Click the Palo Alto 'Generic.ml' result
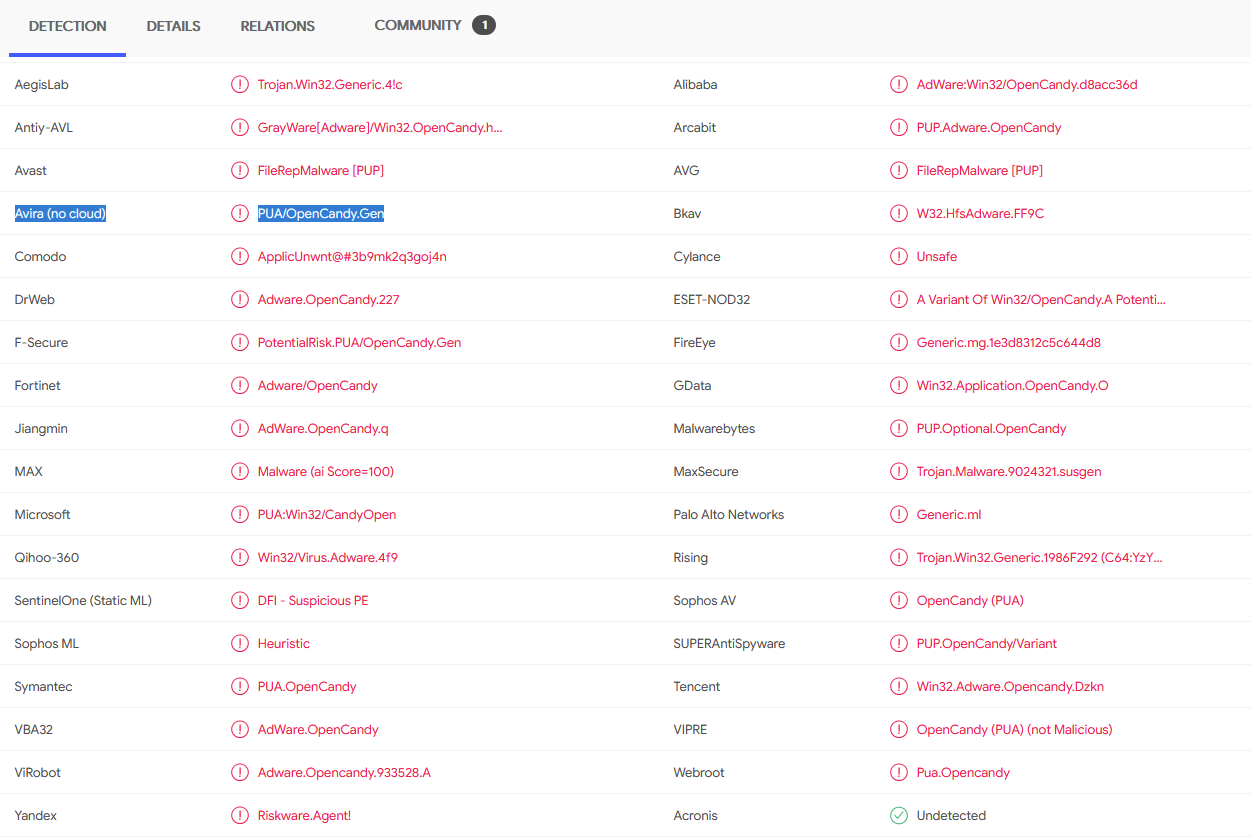 pos(949,515)
